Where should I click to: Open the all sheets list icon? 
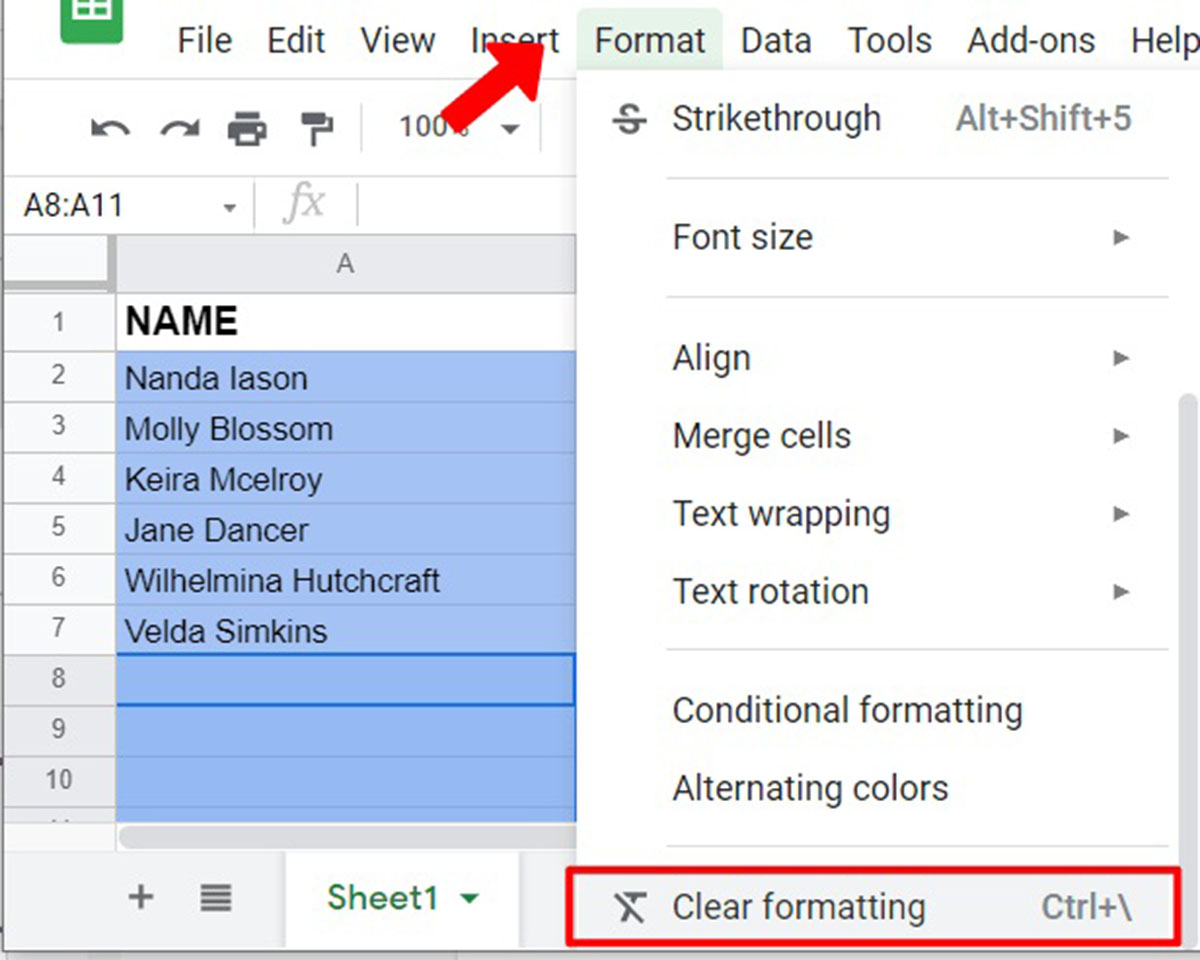215,897
